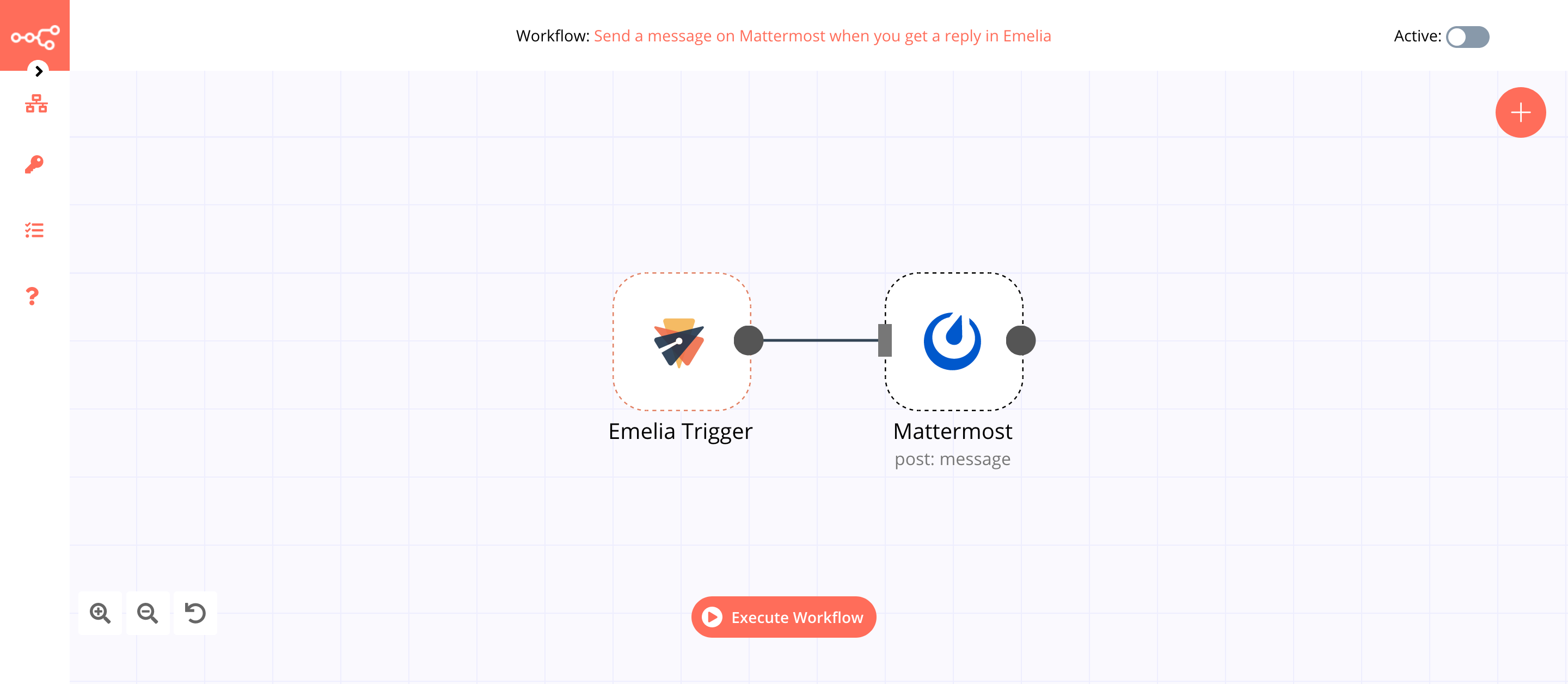Open the Mattermost post message action
The image size is (1568, 684).
click(x=952, y=340)
